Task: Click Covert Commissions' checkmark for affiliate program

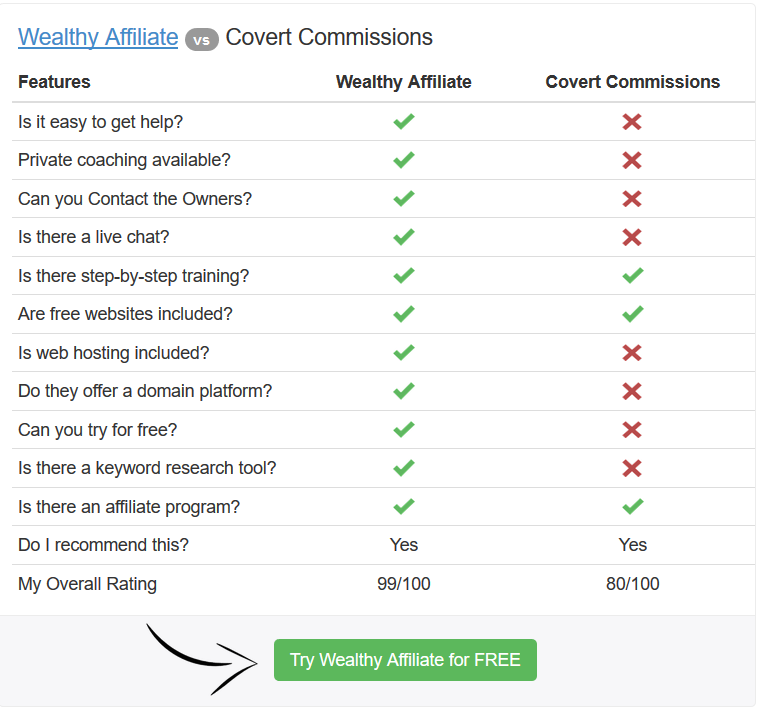Action: point(633,507)
